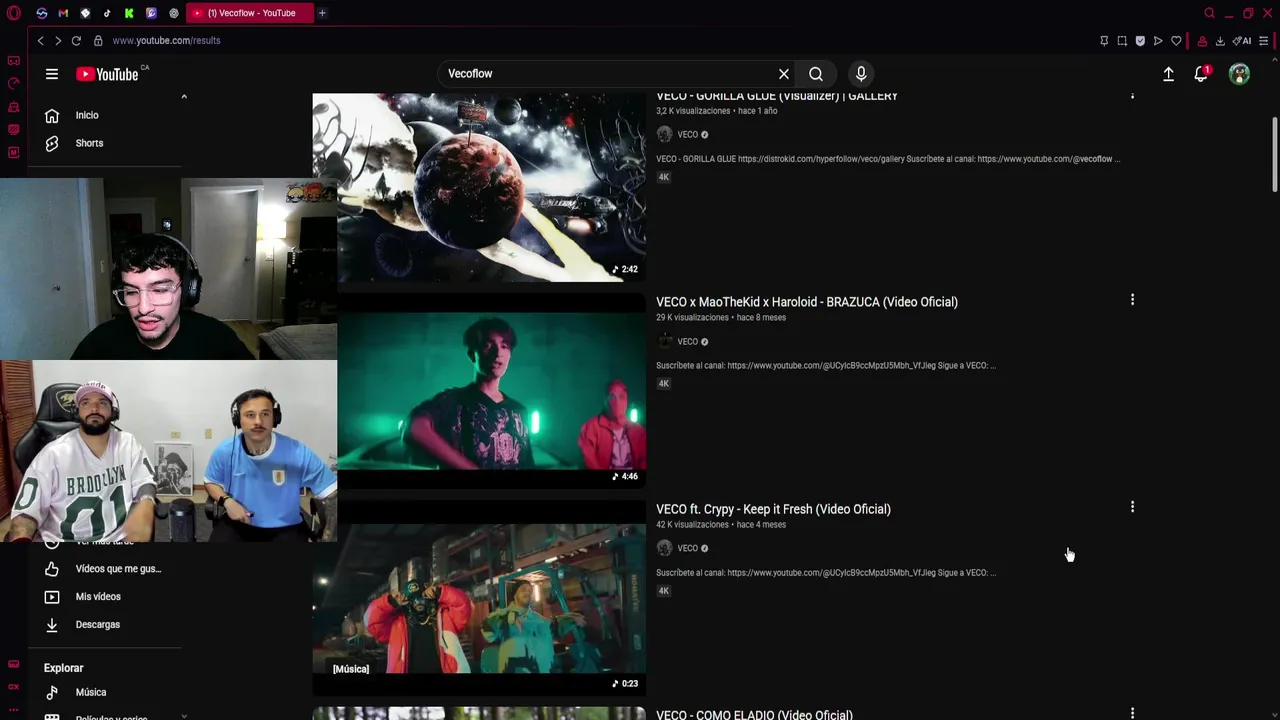Screen dimensions: 1280x720
Task: Open Descargas in the sidebar
Action: pos(108,625)
